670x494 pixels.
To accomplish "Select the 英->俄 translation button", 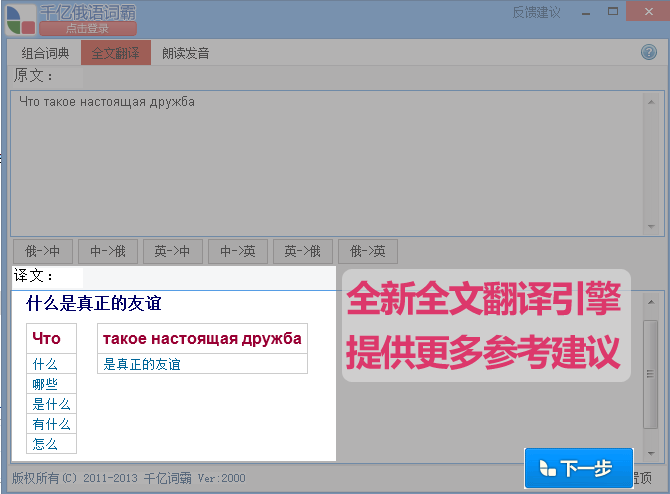I will pos(303,251).
